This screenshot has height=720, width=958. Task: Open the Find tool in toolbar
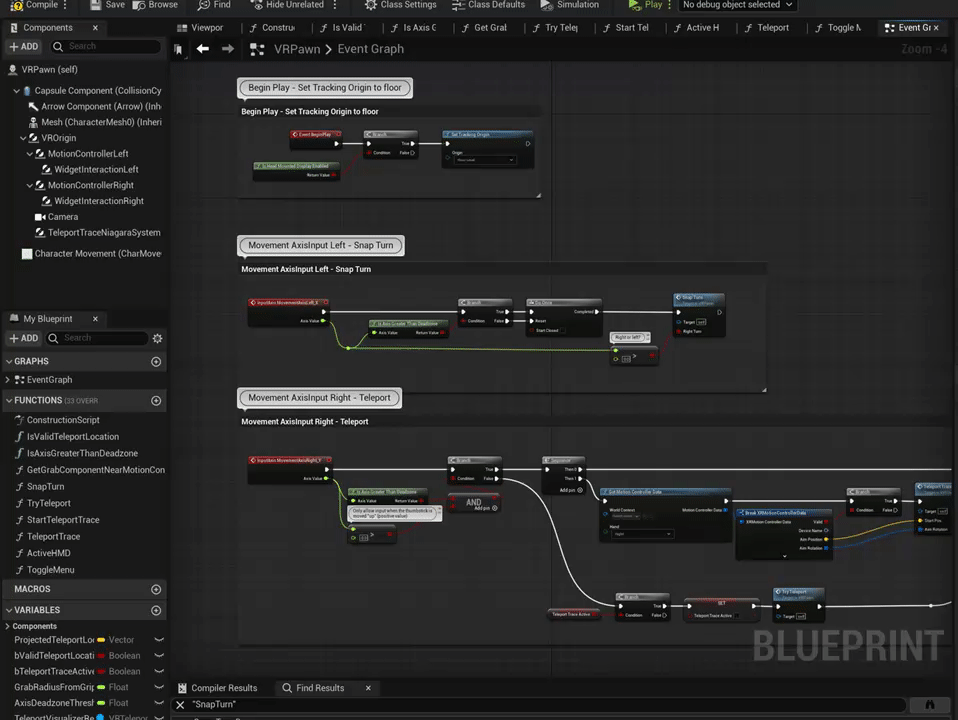214,5
